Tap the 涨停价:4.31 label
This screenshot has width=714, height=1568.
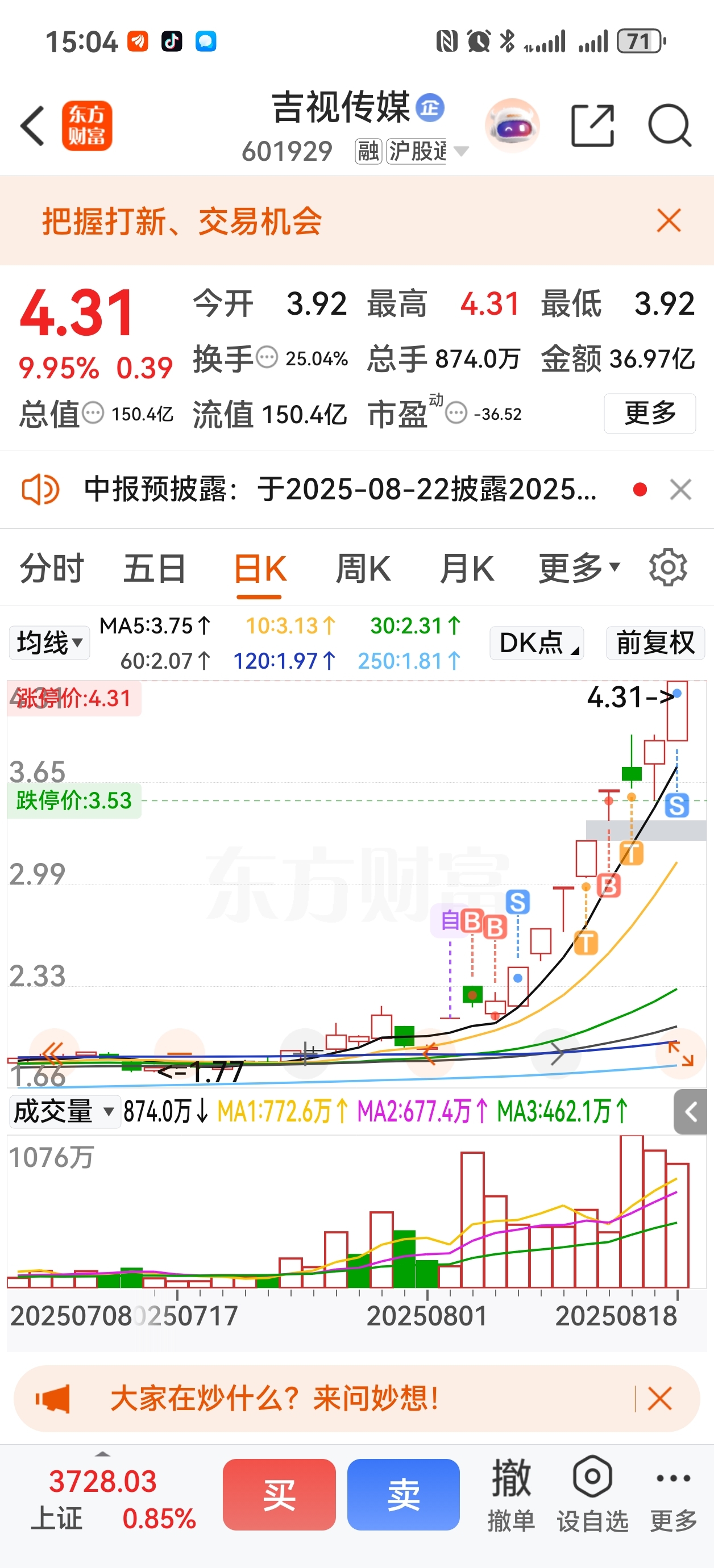coord(74,698)
